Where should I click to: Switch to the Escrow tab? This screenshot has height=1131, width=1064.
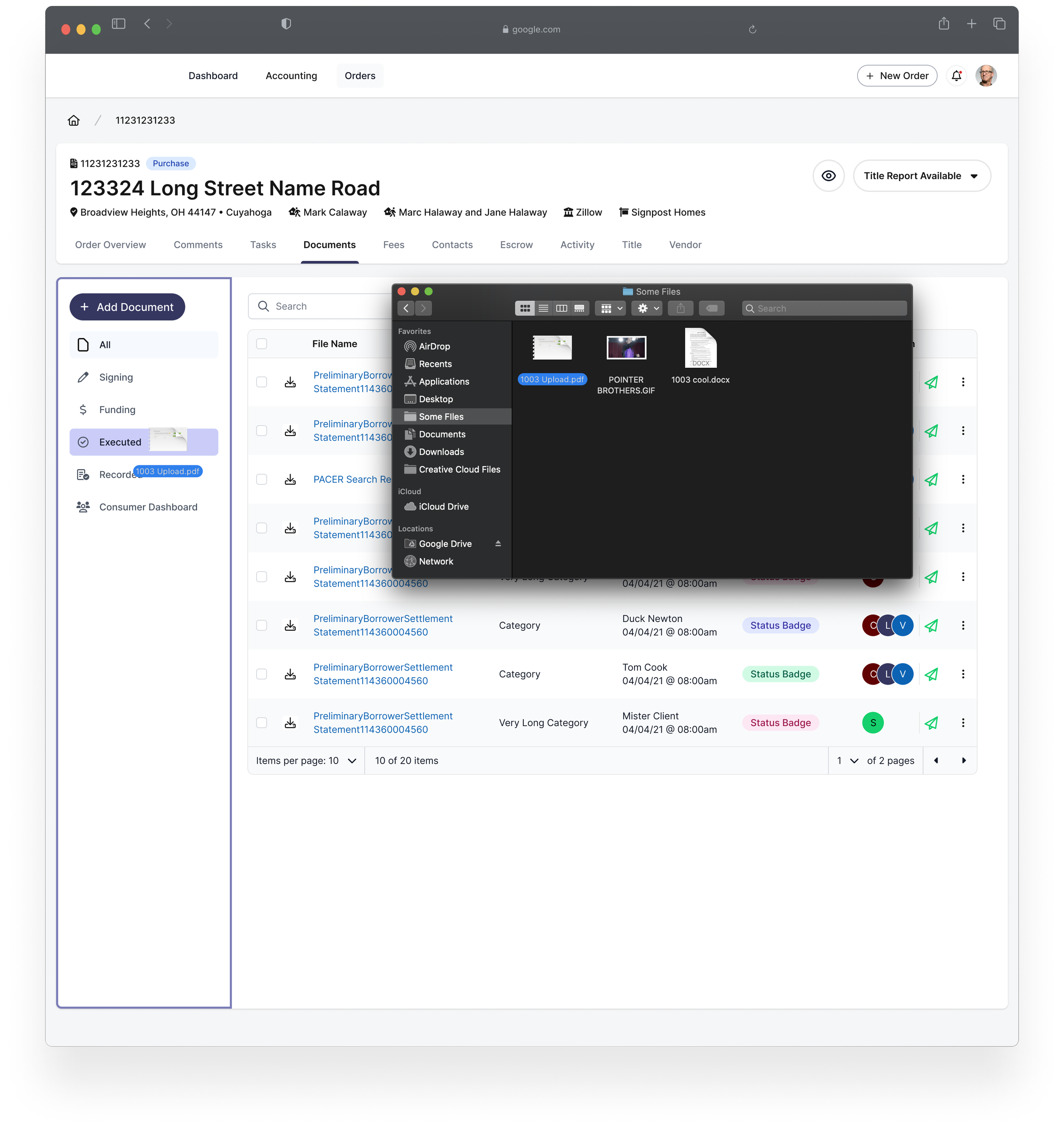click(516, 245)
